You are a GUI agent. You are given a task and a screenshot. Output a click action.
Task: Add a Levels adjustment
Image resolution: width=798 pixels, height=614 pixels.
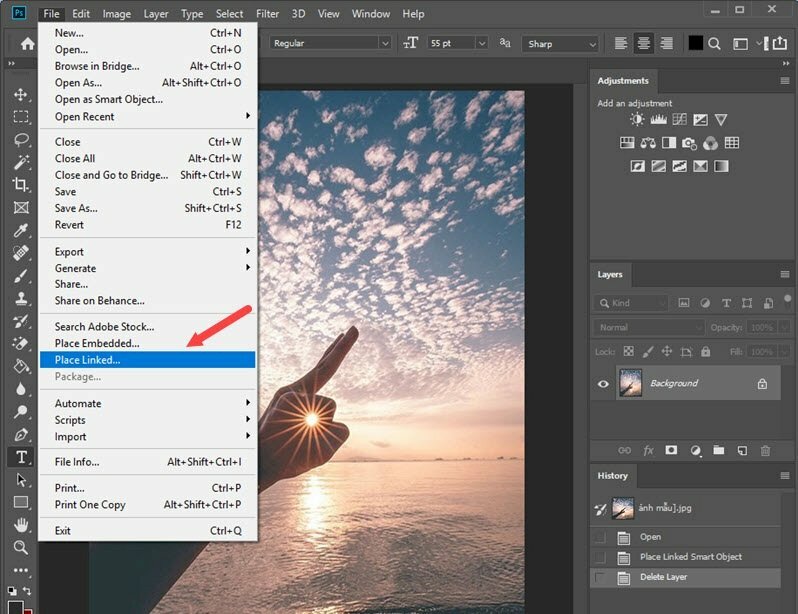[x=658, y=120]
